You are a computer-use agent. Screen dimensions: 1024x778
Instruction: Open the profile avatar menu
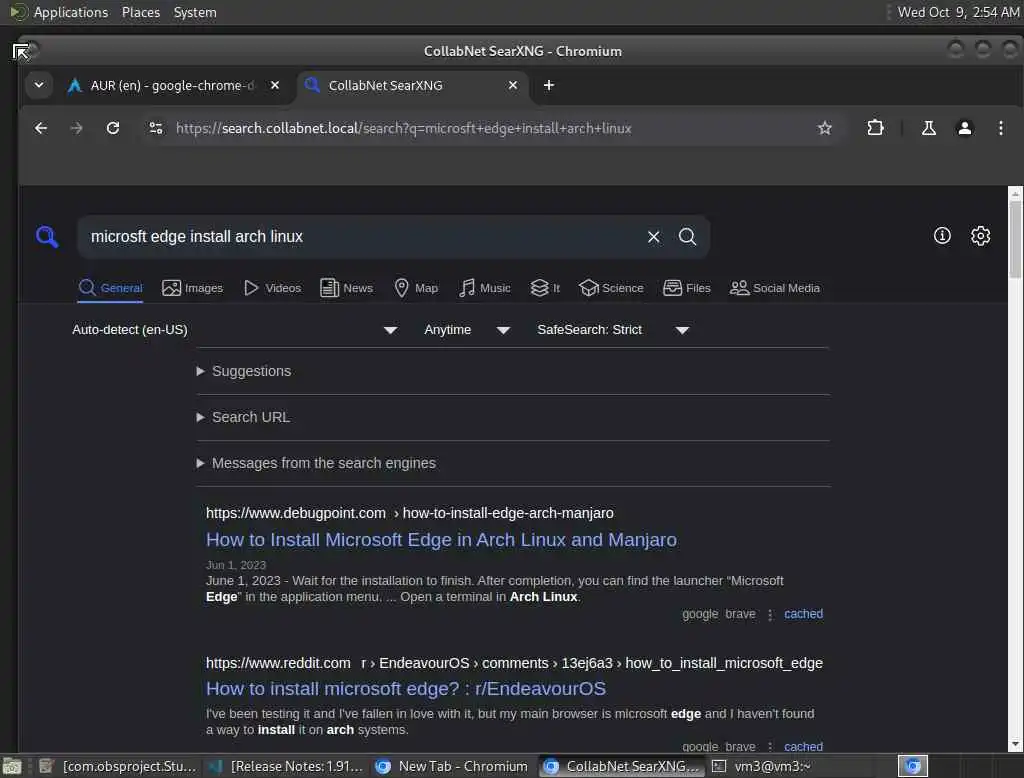(965, 128)
